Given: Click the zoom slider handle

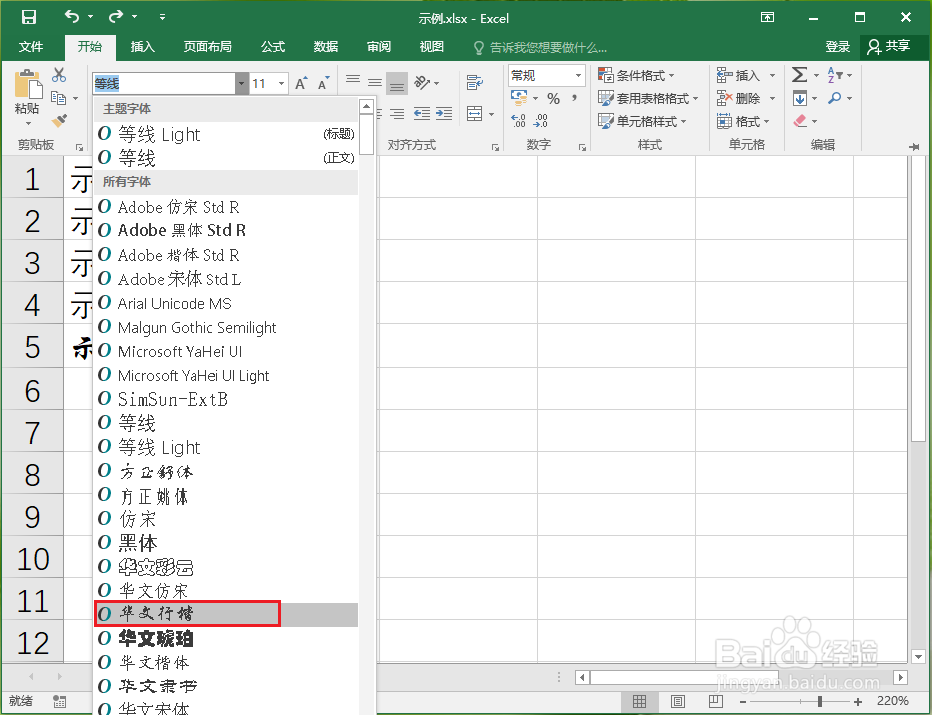Looking at the screenshot, I should (x=820, y=701).
